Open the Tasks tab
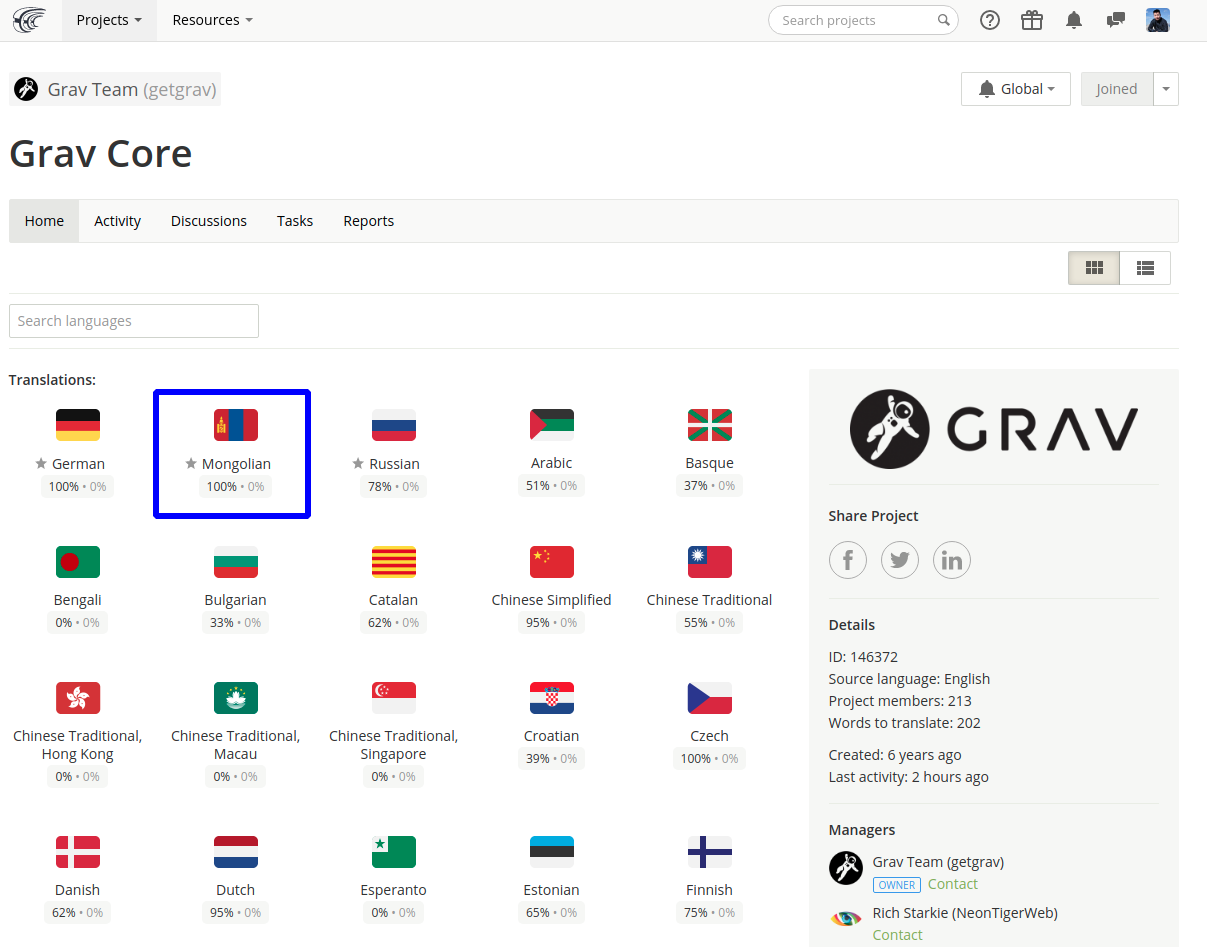1207x947 pixels. [x=295, y=221]
